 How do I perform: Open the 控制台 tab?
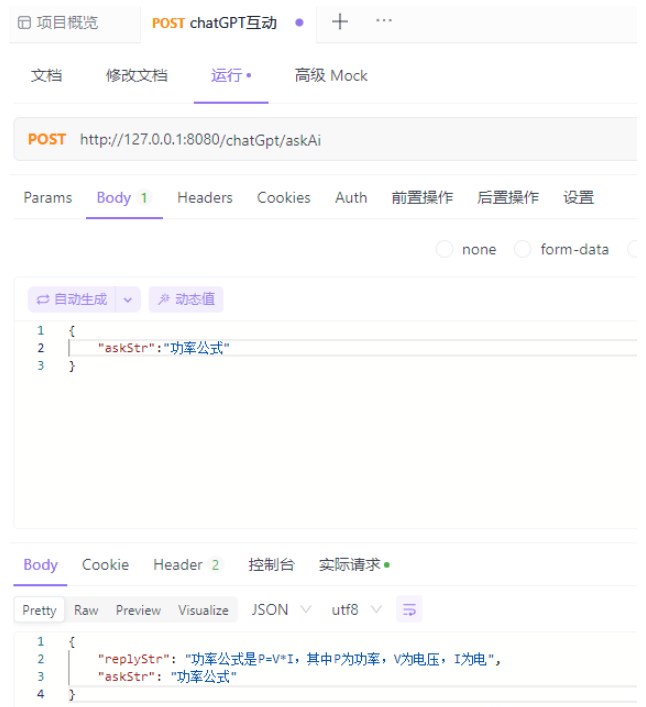pyautogui.click(x=271, y=565)
